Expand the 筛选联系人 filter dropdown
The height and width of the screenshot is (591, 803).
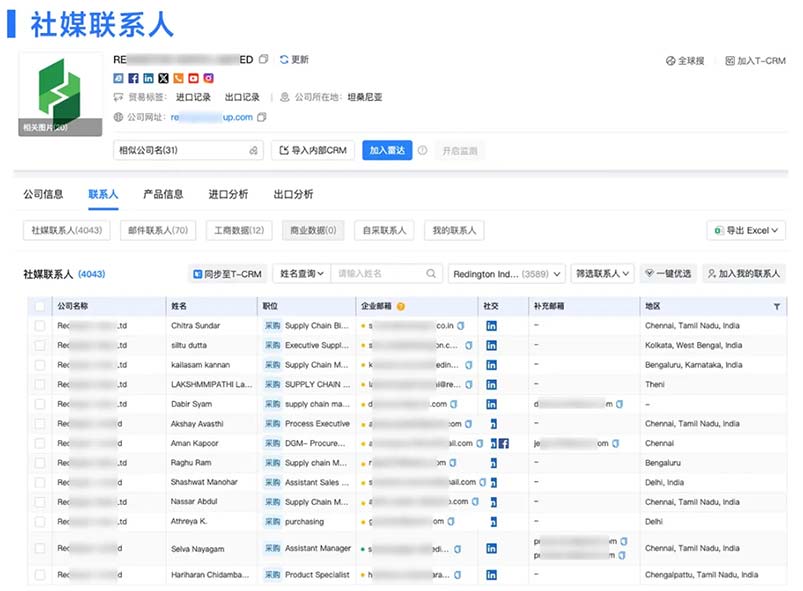[x=603, y=274]
